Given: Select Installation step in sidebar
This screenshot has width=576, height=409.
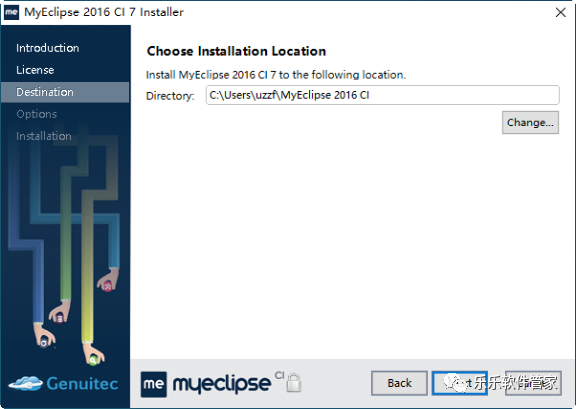Looking at the screenshot, I should 43,136.
